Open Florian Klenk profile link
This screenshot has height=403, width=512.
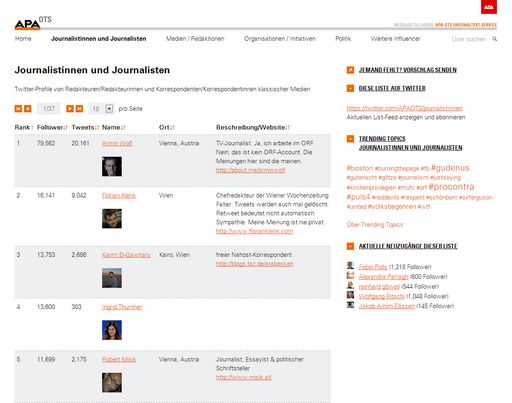tap(119, 196)
